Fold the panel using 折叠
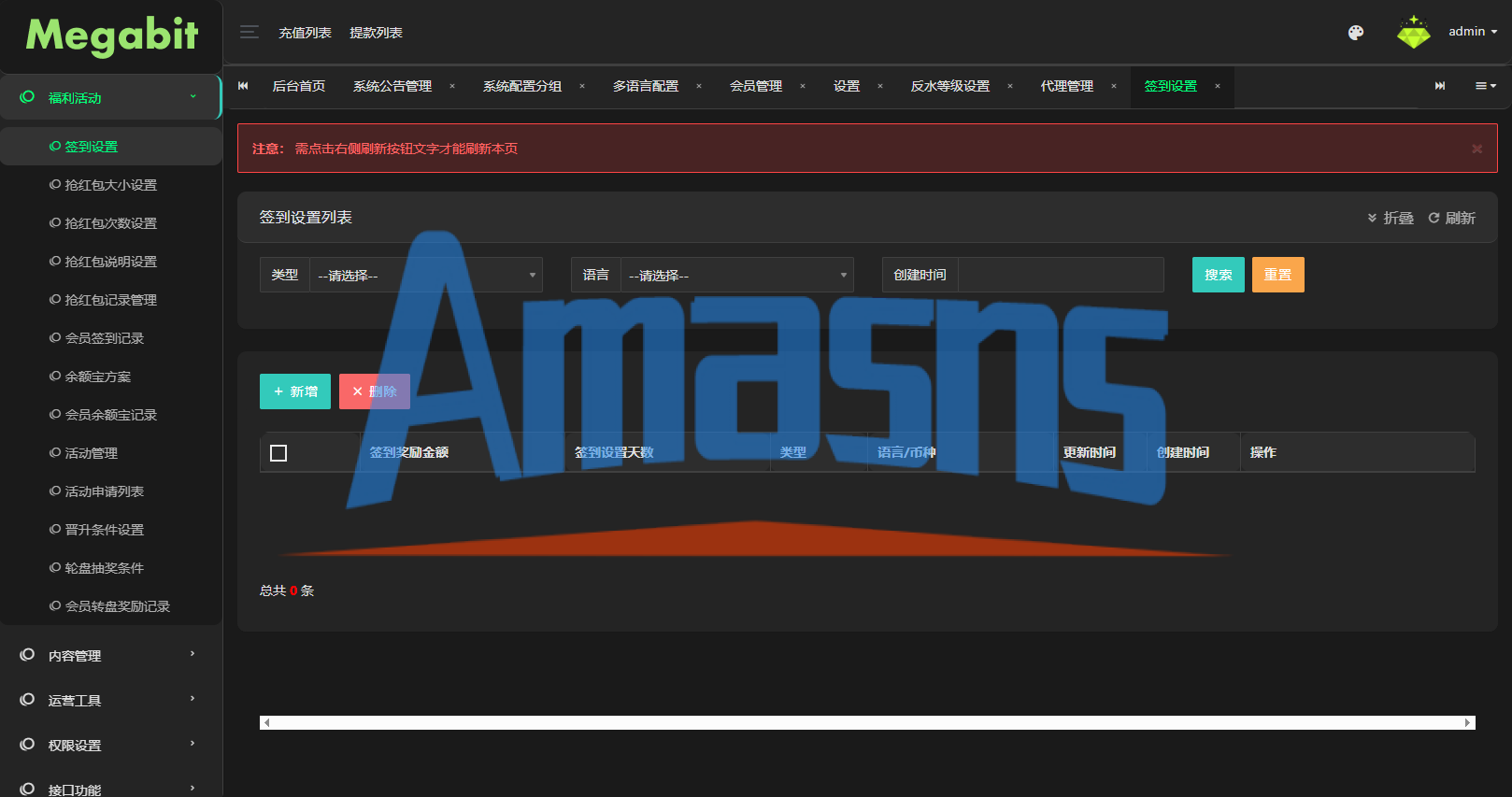 [x=1391, y=218]
